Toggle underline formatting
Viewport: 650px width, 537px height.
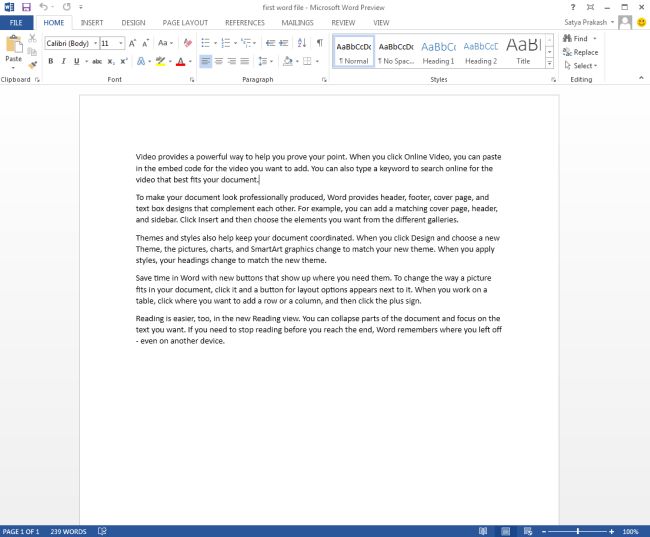[77, 61]
